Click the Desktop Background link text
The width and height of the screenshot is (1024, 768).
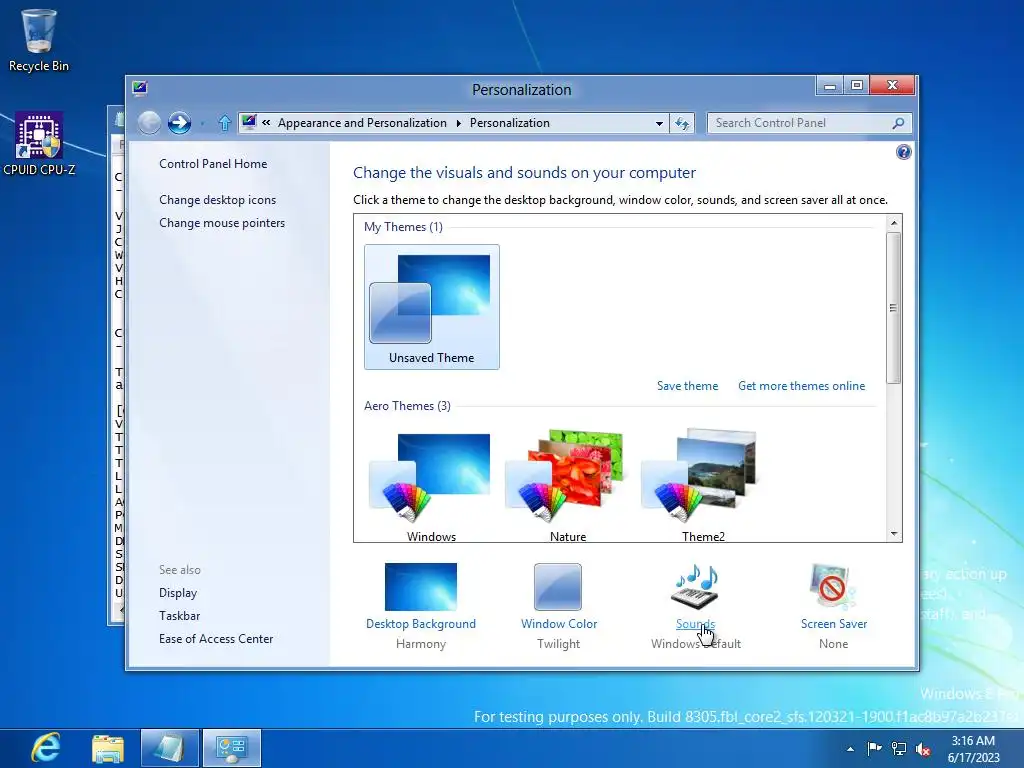[x=421, y=624]
